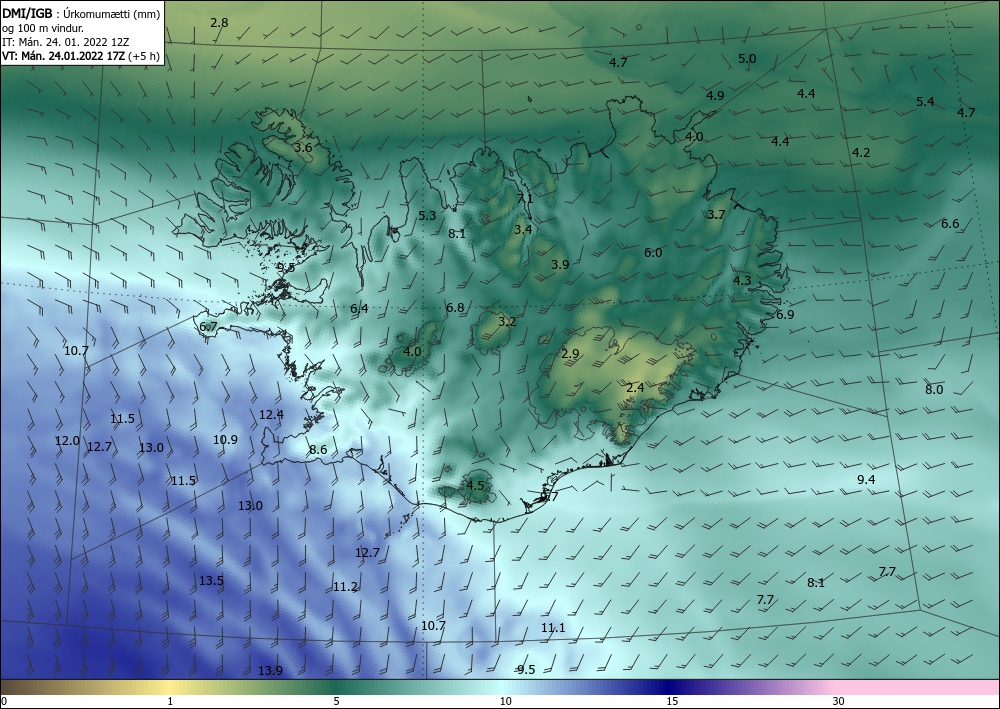Image resolution: width=1000 pixels, height=709 pixels.
Task: Click the 13.5 value on the map
Action: pyautogui.click(x=211, y=580)
